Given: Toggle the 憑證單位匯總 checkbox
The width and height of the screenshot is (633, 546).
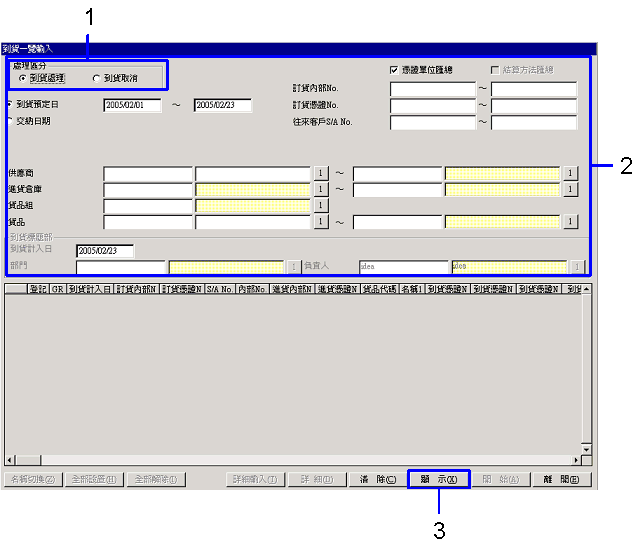Looking at the screenshot, I should click(394, 70).
